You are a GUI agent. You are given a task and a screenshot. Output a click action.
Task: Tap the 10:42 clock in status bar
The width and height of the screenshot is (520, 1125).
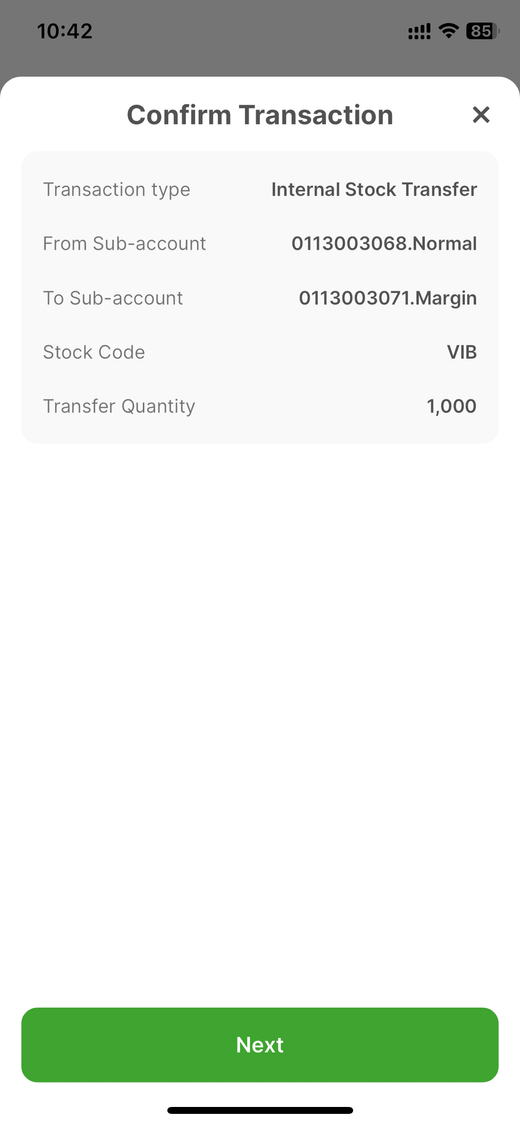tap(65, 32)
